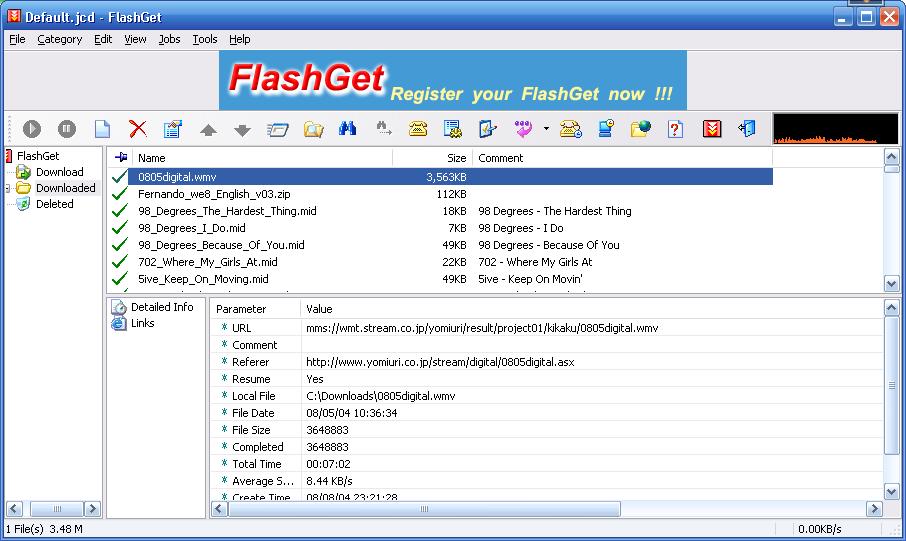This screenshot has height=541, width=906.
Task: Click the telephone with clock schedule icon
Action: [x=571, y=128]
